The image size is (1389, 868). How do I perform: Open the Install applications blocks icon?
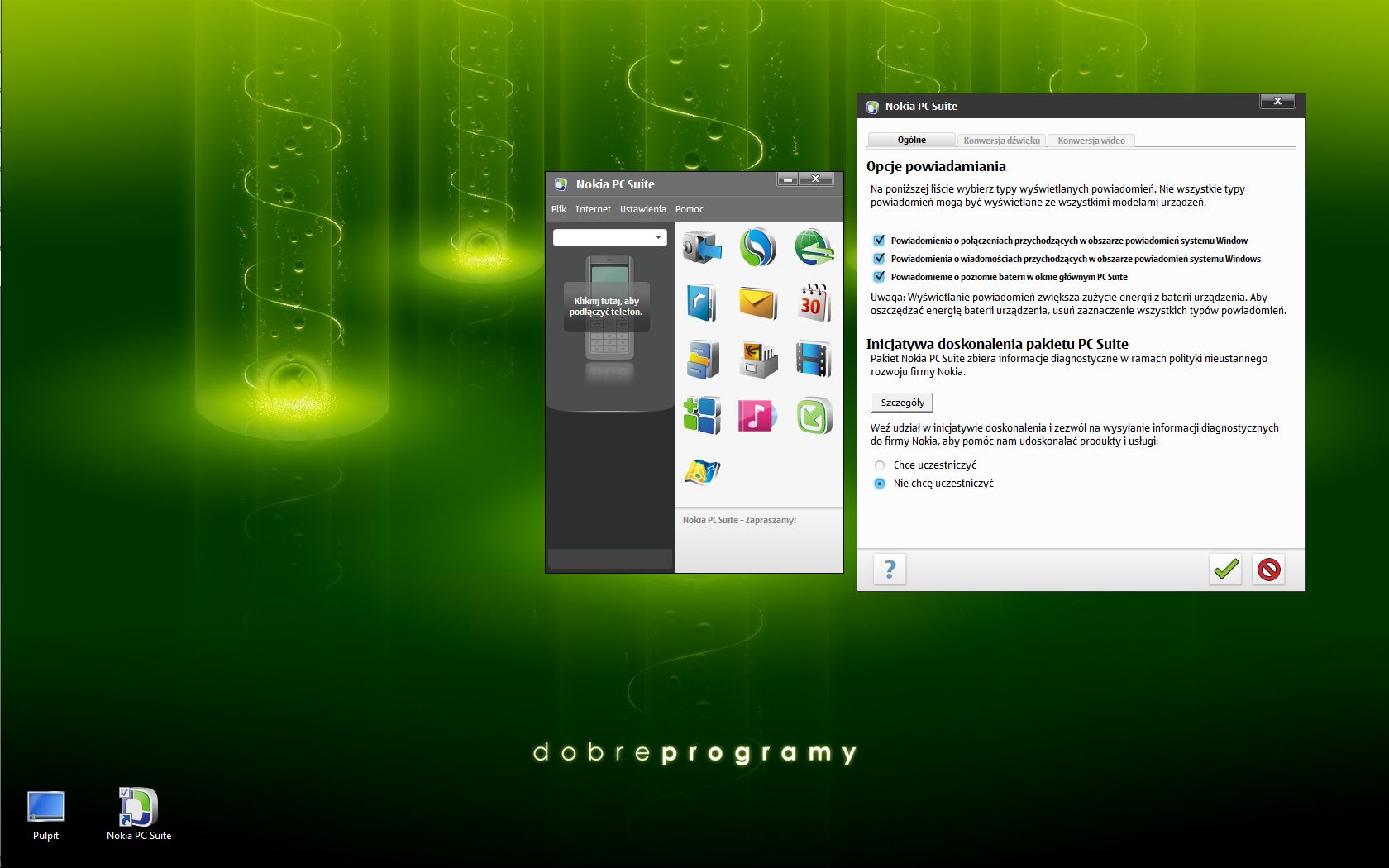[702, 415]
